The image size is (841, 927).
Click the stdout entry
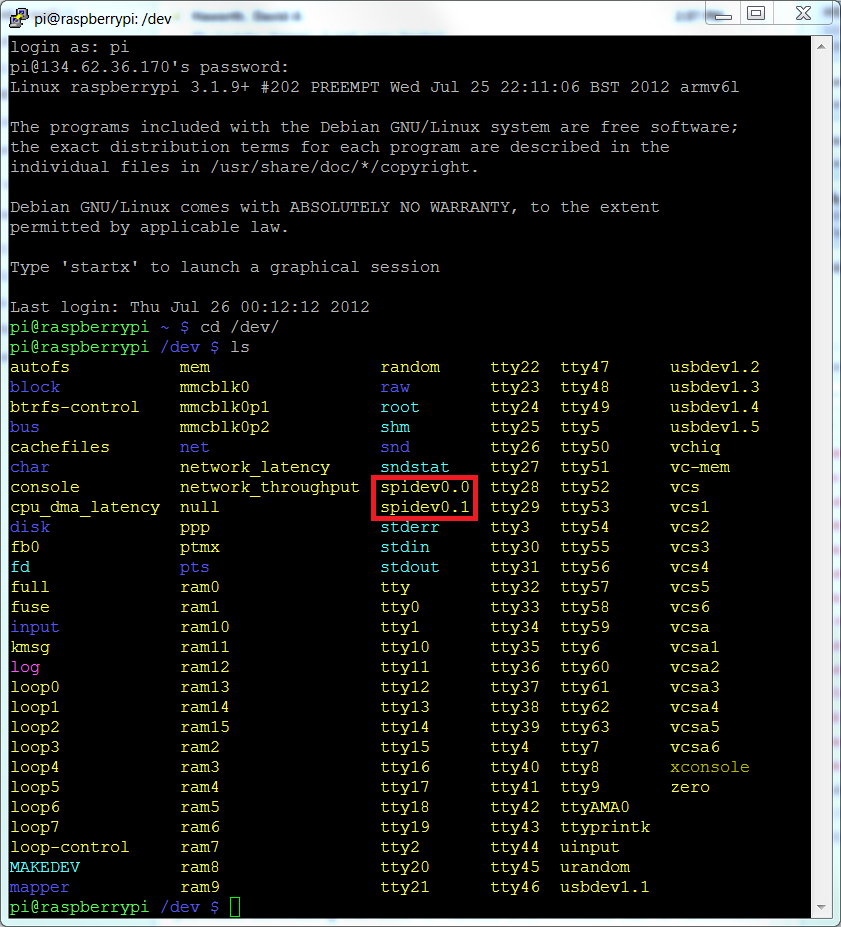[410, 568]
